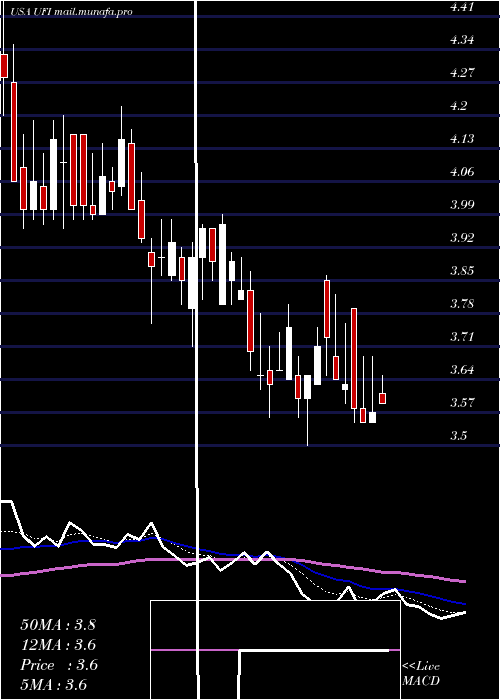This screenshot has width=500, height=700.
Task: Click the last red candlestick on the chart
Action: (x=383, y=398)
